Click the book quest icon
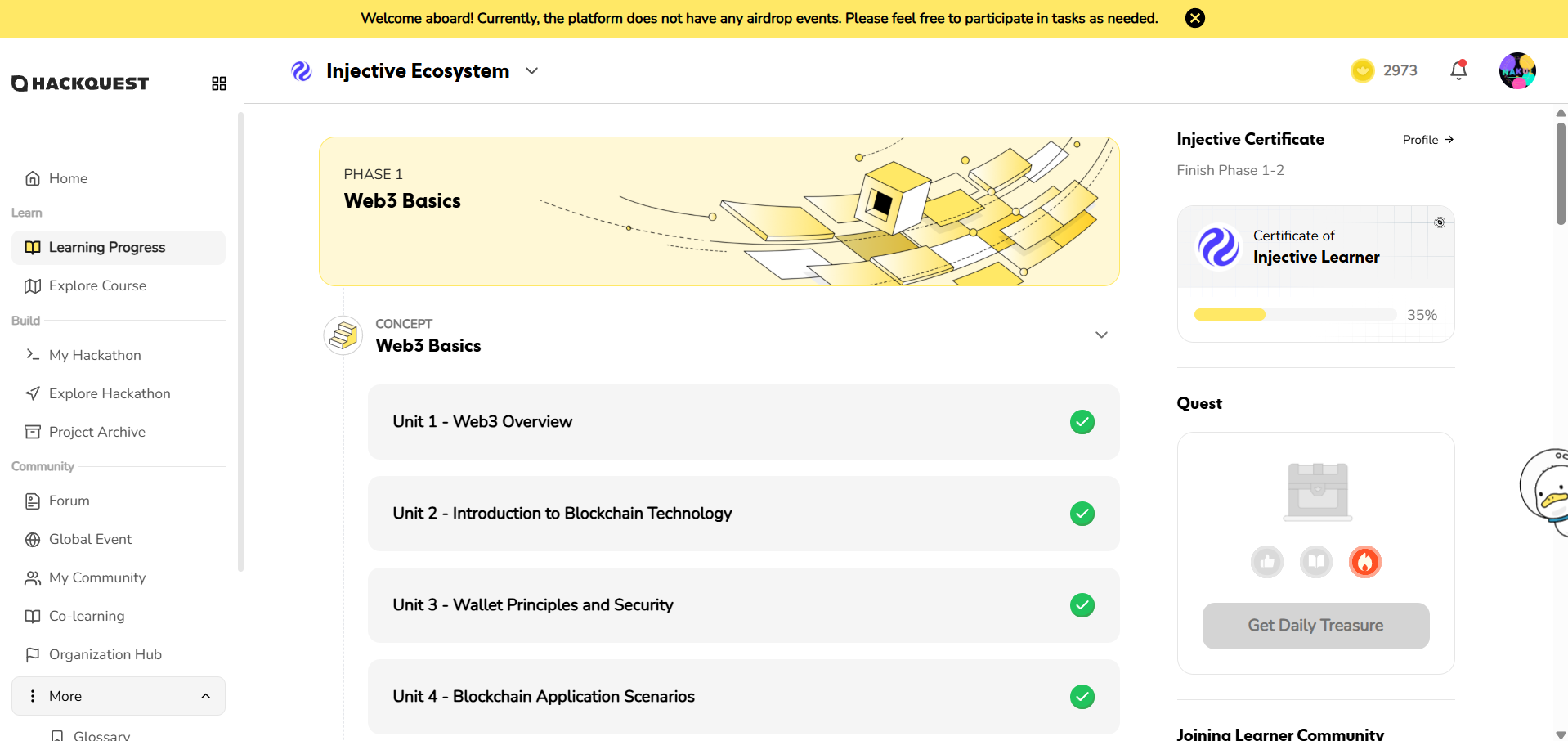This screenshot has height=741, width=1568. (x=1316, y=562)
